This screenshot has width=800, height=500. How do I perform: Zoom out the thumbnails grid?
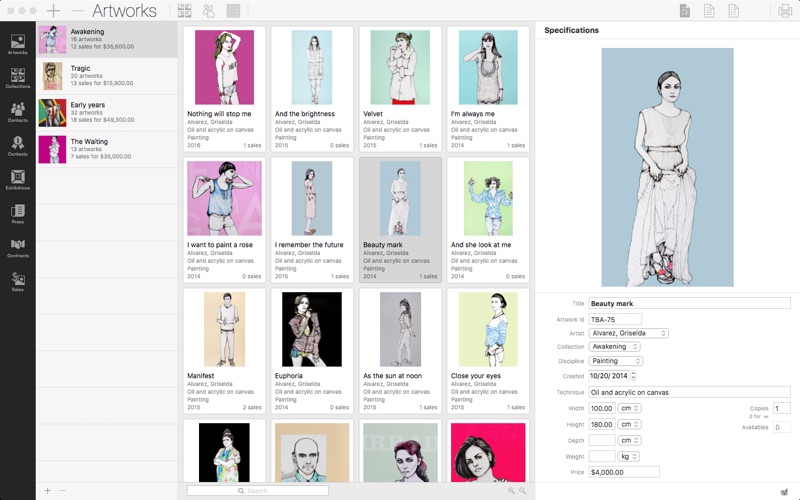(x=522, y=491)
